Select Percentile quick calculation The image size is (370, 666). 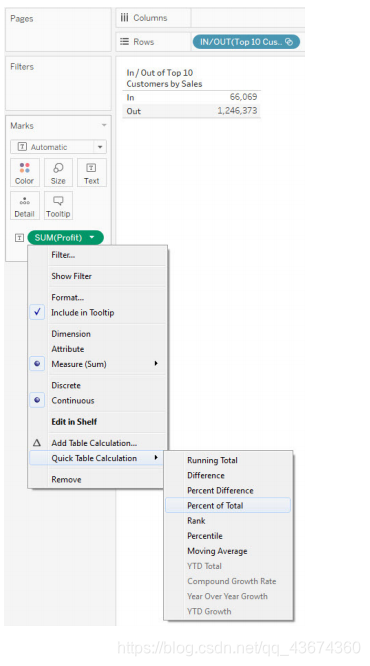(x=228, y=536)
